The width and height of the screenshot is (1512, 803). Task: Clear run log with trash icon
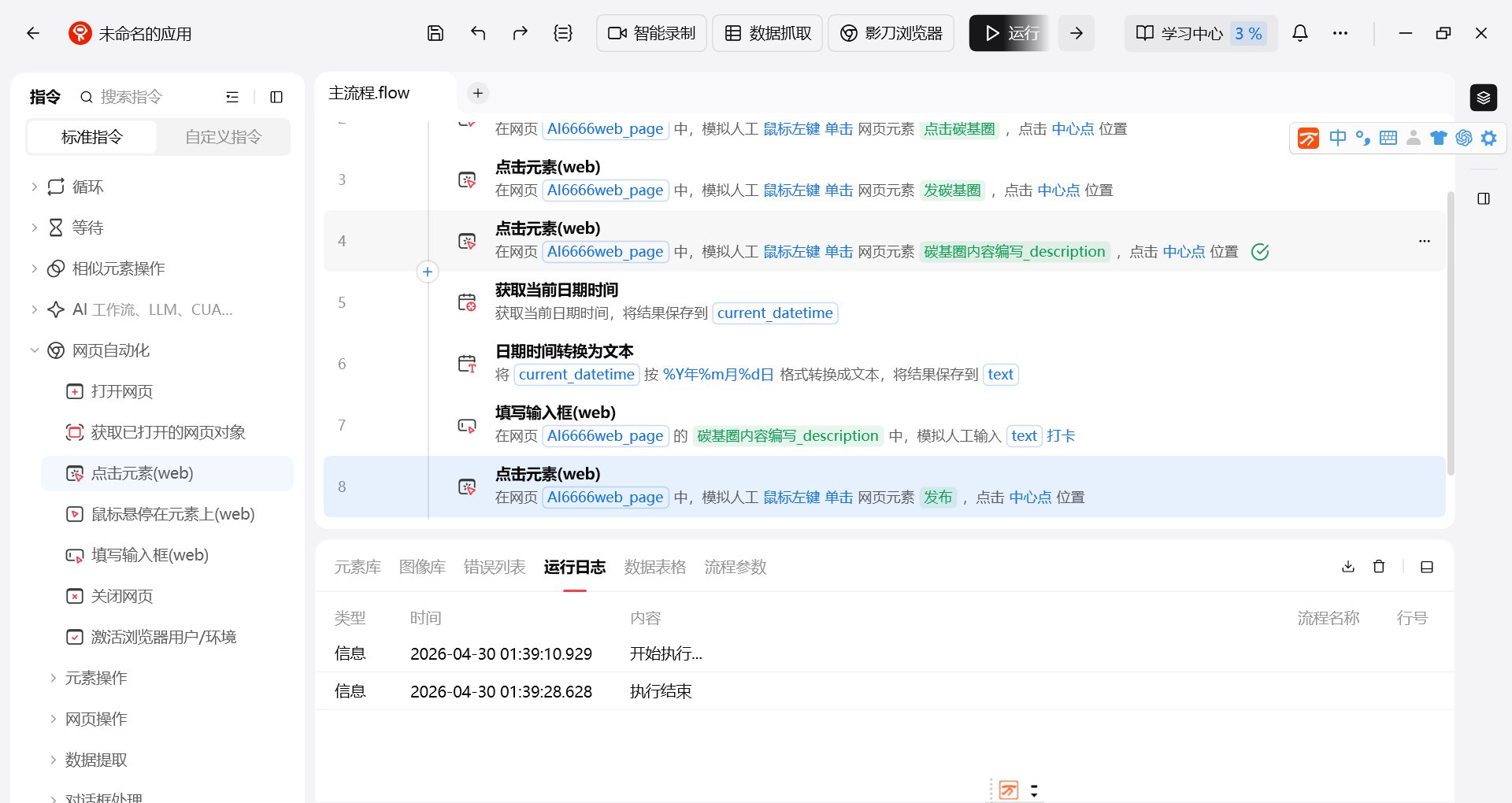[1379, 567]
